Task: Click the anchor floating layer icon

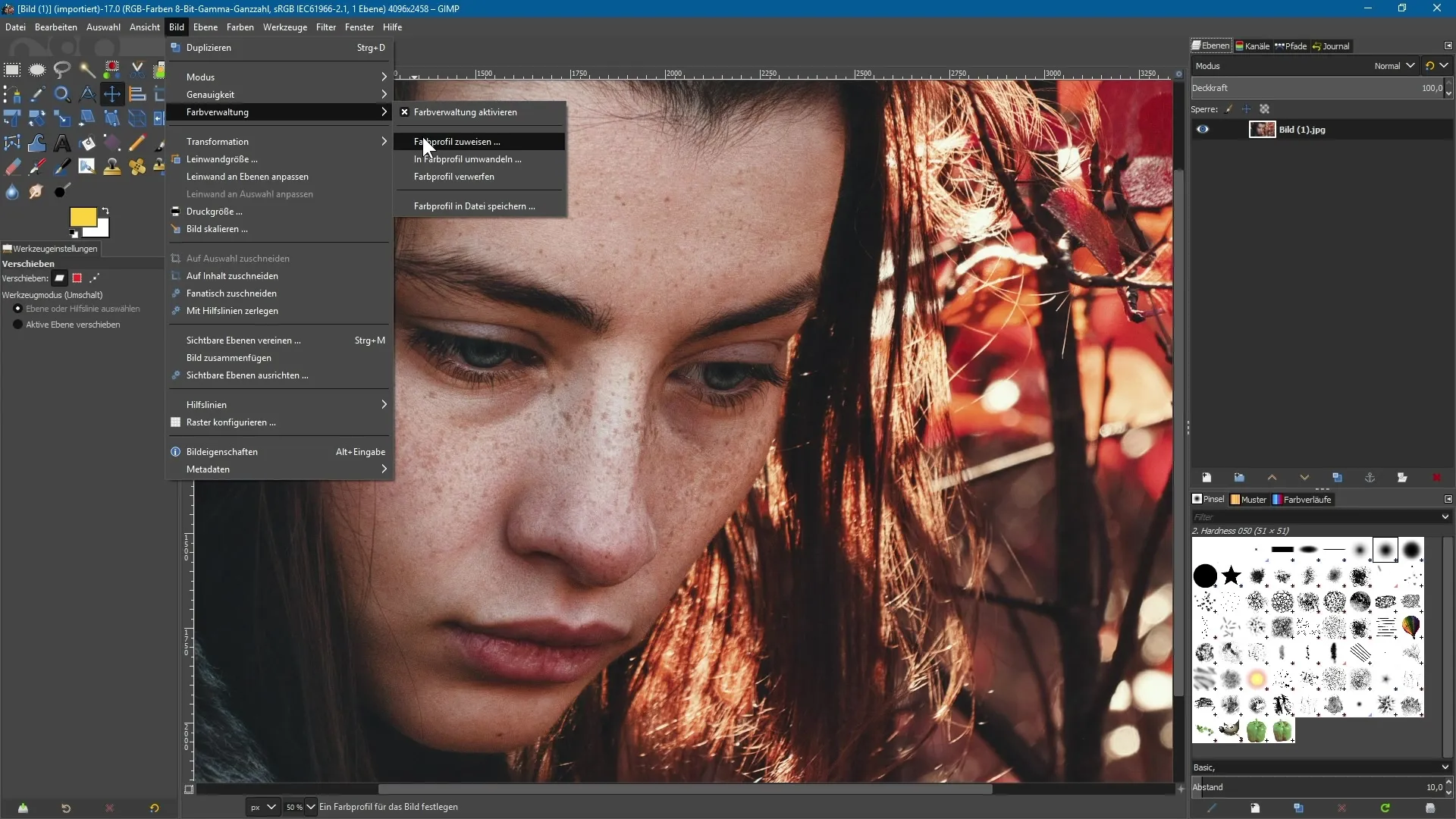Action: (1370, 478)
